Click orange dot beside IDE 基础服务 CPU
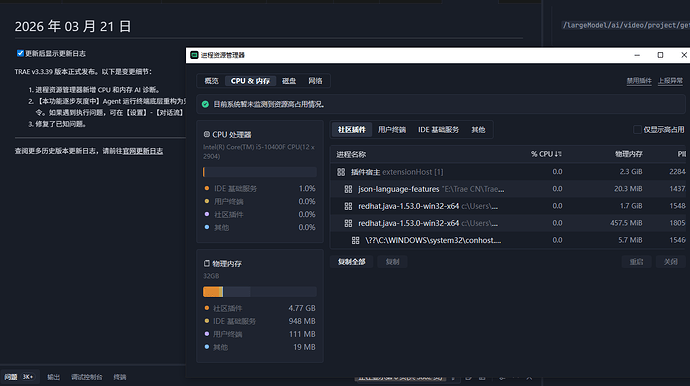Viewport: 690px width, 386px height. click(206, 188)
